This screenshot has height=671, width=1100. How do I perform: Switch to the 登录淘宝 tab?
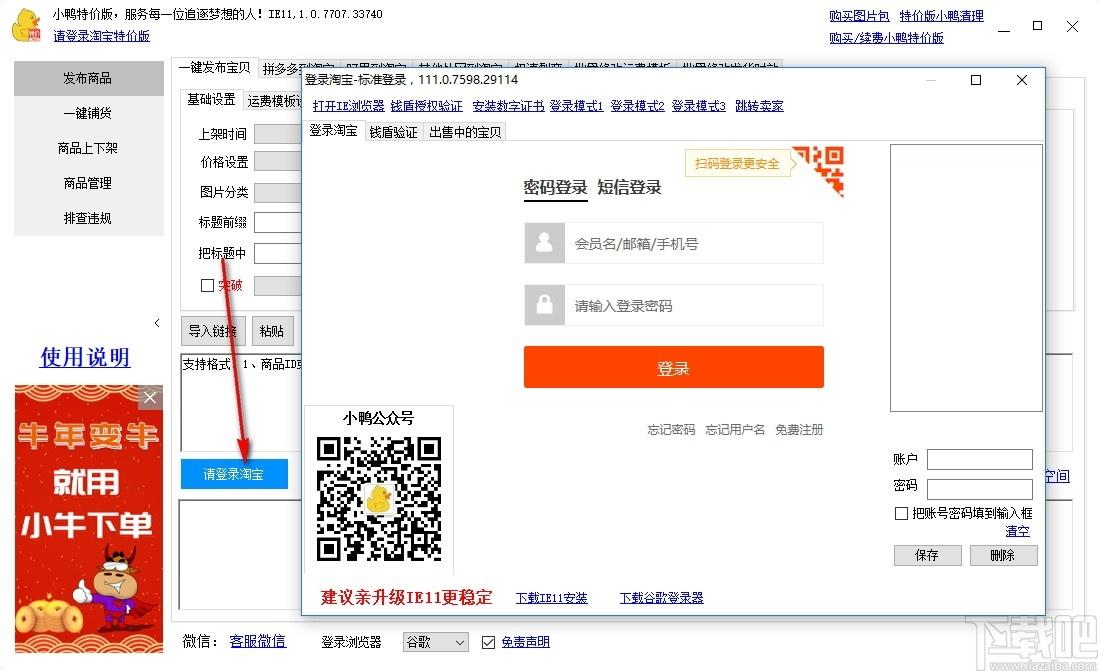tap(334, 131)
